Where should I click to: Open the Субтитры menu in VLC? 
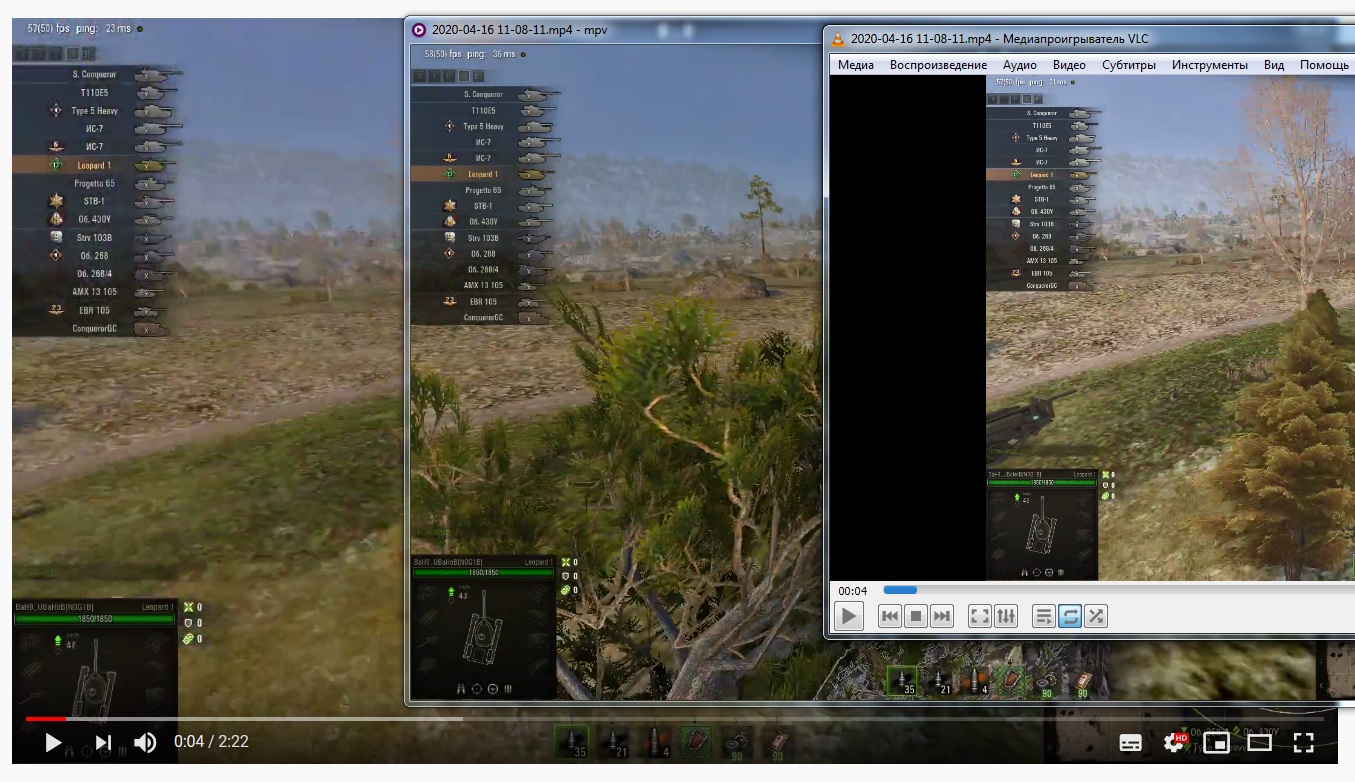coord(1129,65)
